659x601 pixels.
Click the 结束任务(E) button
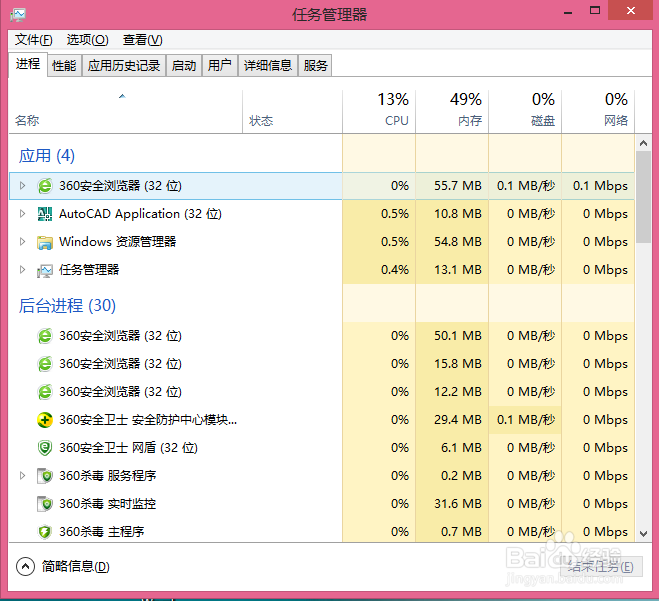tap(601, 567)
